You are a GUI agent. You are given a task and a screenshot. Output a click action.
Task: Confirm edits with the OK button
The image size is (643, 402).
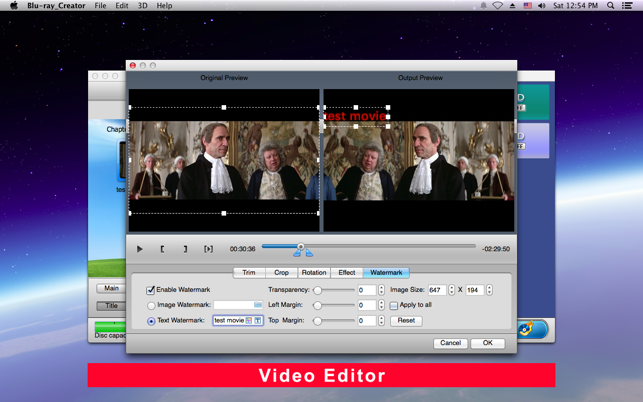[x=488, y=343]
